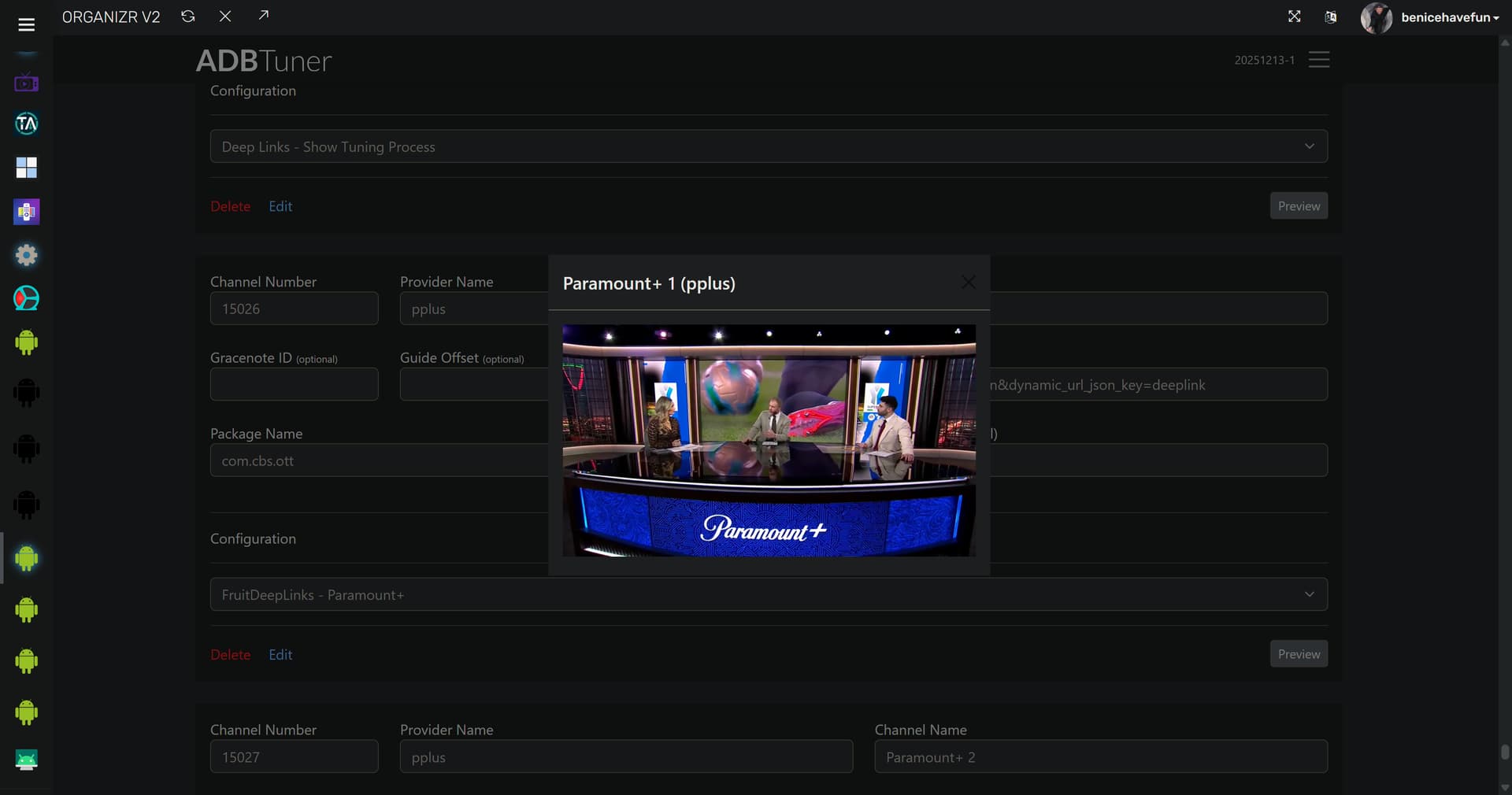Open the language translation icon
This screenshot has height=795, width=1512.
(1330, 17)
